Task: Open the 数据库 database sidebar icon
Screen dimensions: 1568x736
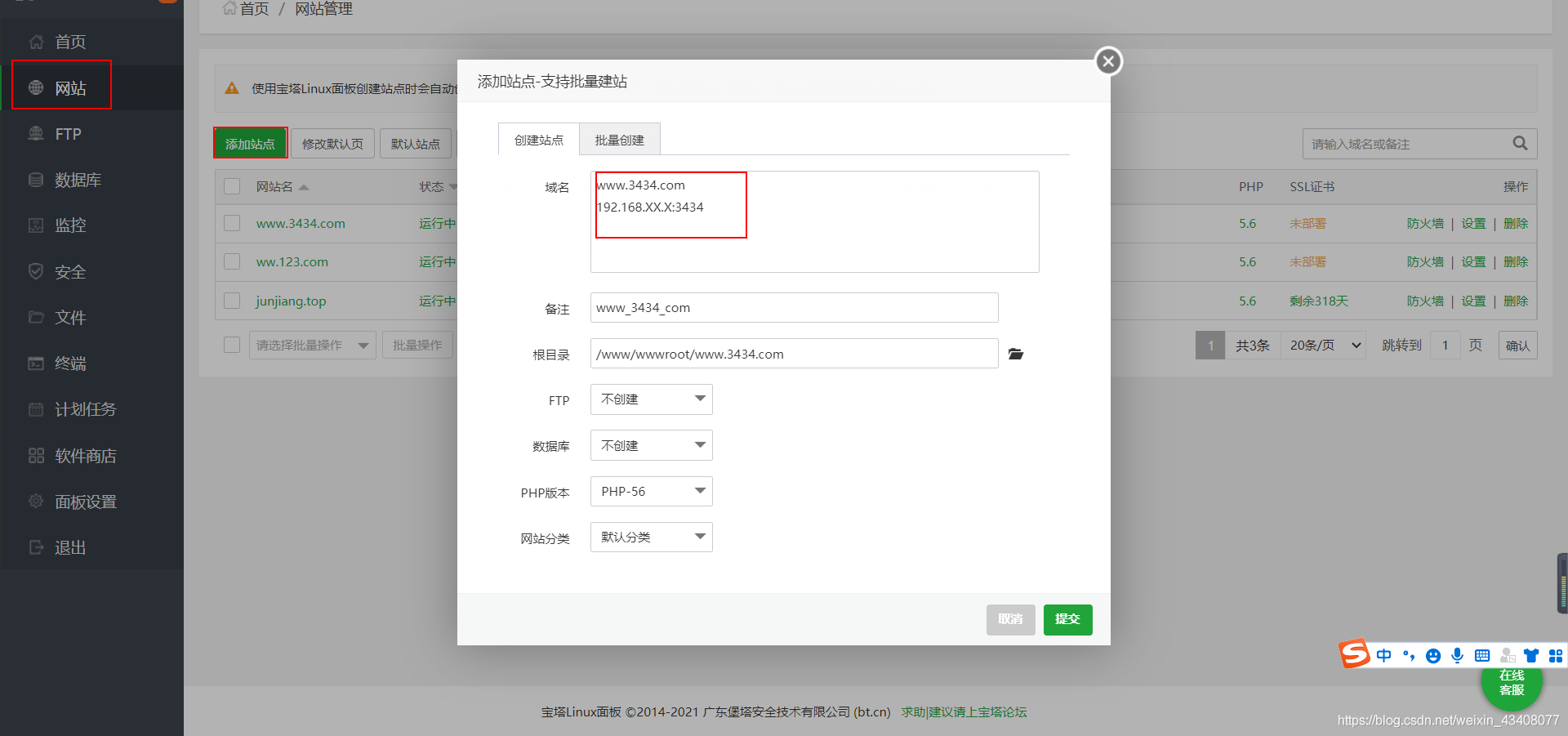Action: coord(36,179)
